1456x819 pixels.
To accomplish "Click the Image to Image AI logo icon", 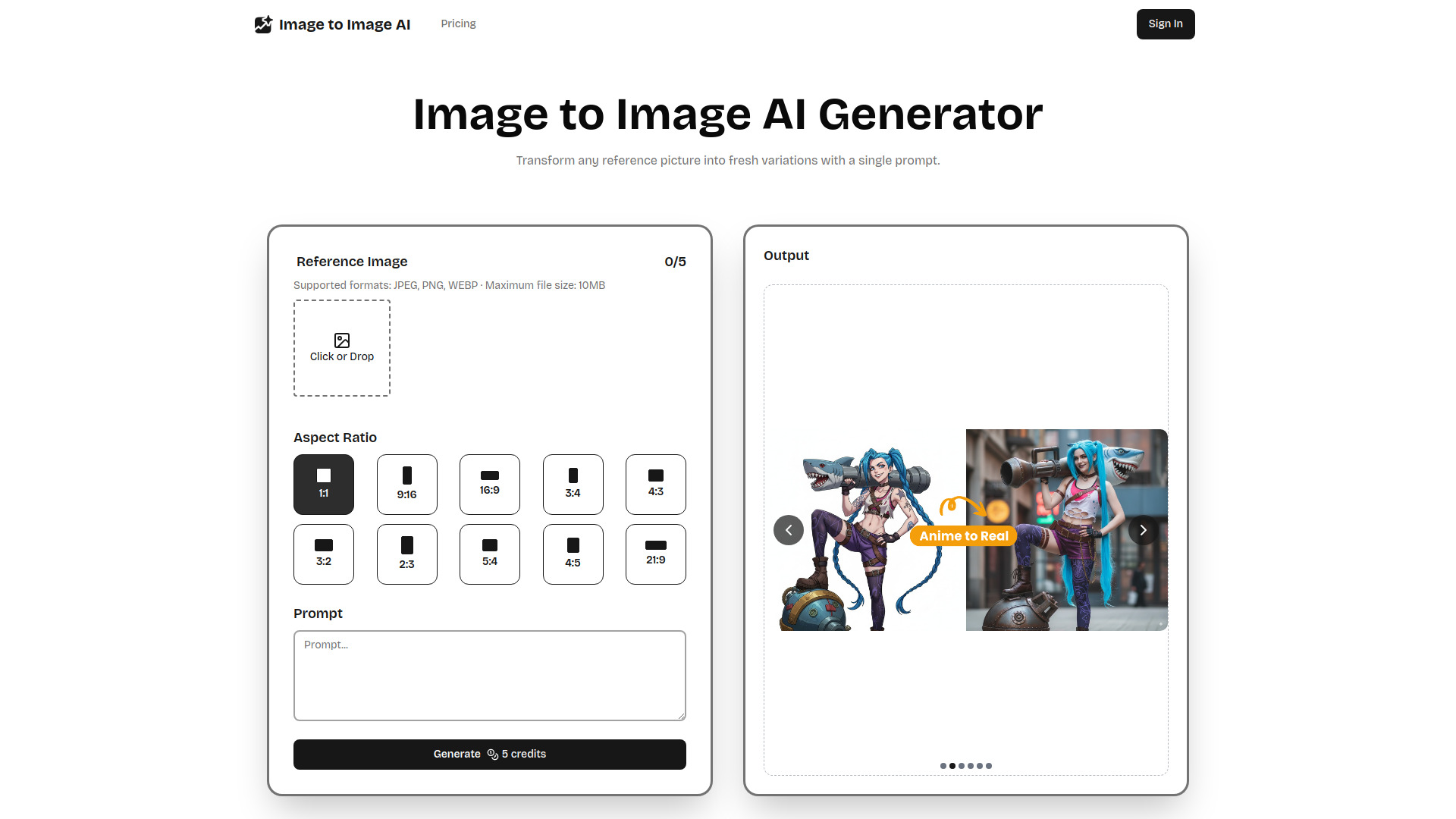I will pyautogui.click(x=262, y=24).
